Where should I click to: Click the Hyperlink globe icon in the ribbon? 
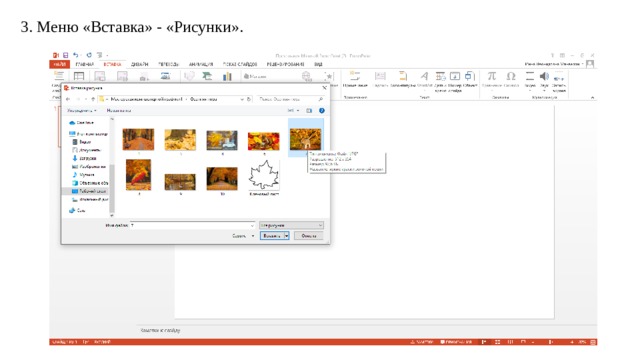point(306,76)
